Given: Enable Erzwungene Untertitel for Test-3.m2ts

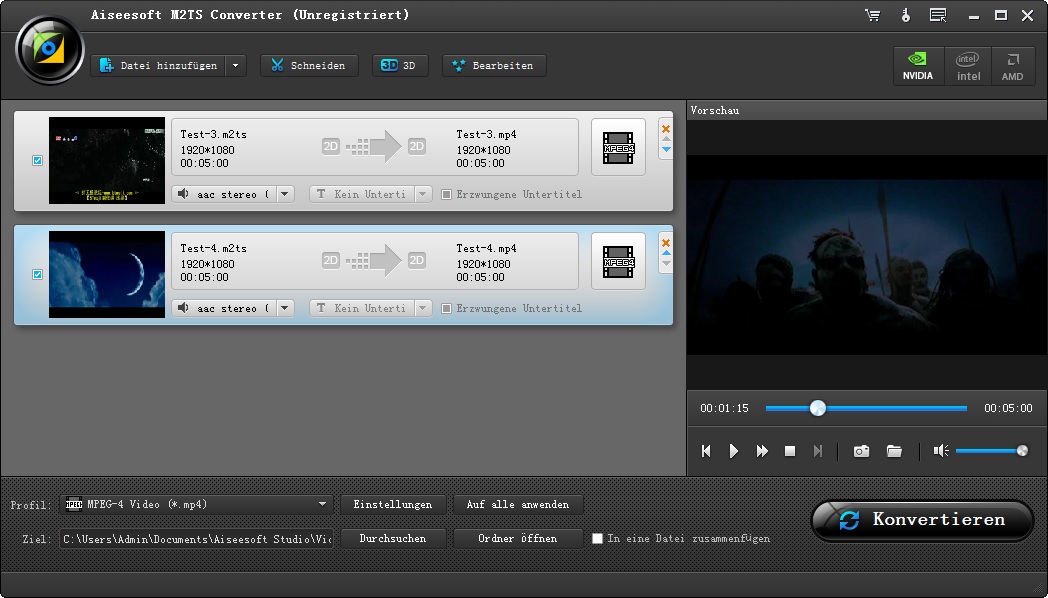Looking at the screenshot, I should click(x=446, y=194).
